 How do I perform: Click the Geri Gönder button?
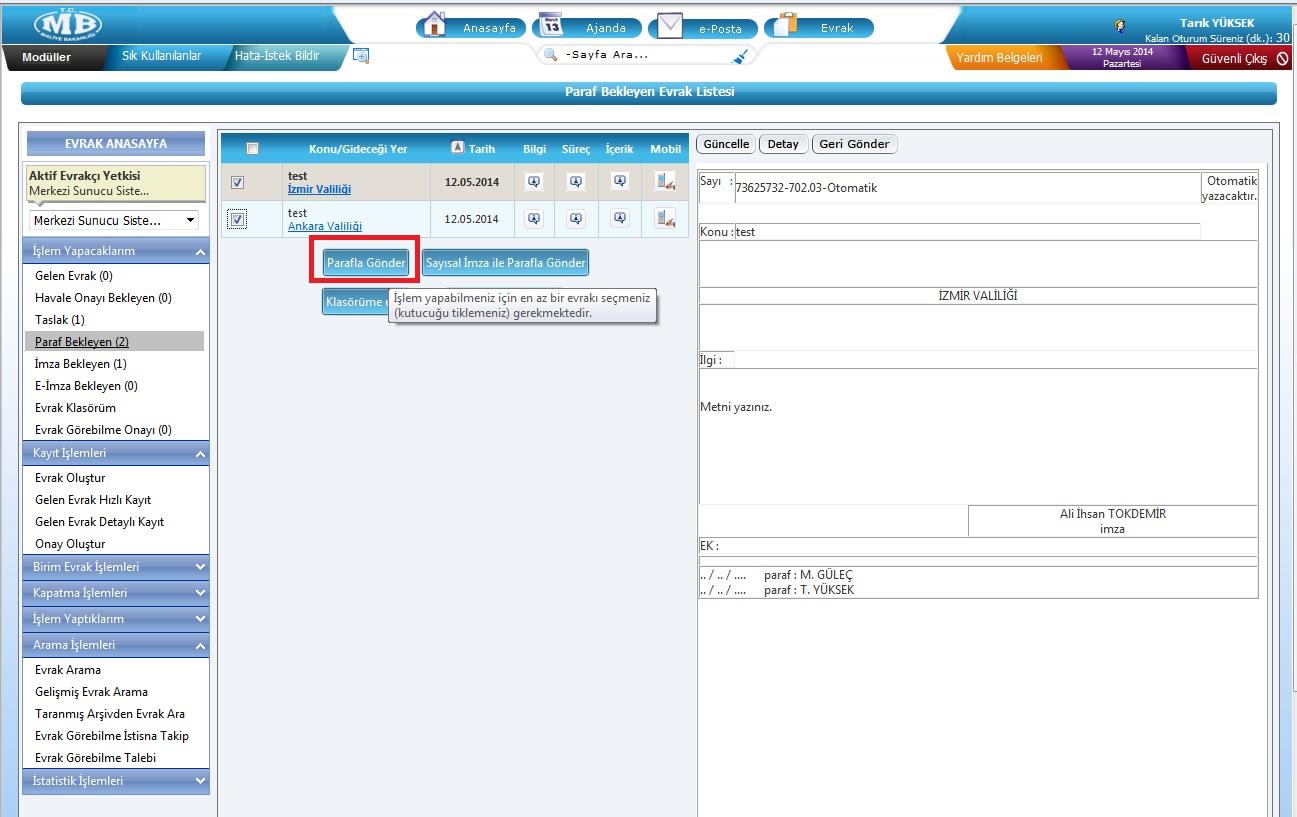[854, 144]
